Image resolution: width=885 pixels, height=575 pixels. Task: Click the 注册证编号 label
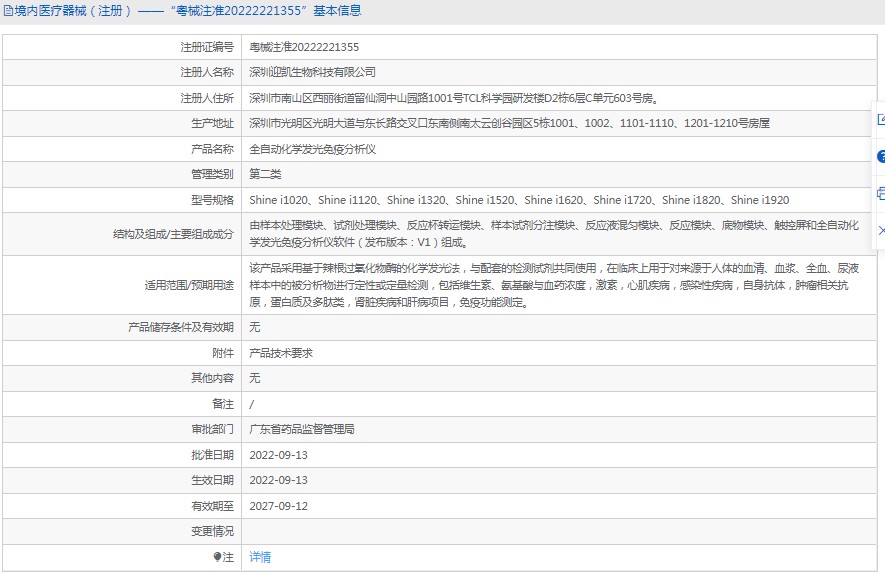coord(207,47)
